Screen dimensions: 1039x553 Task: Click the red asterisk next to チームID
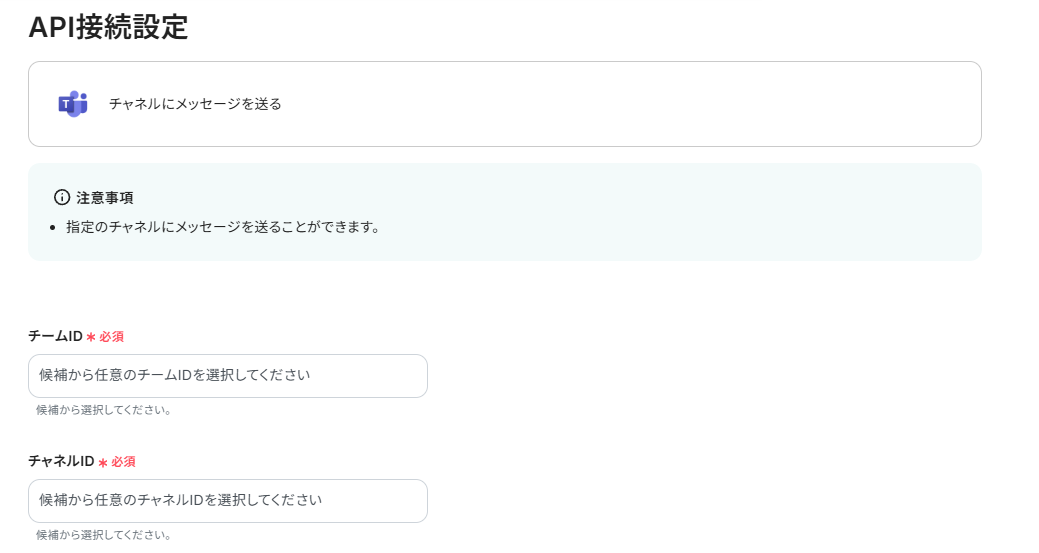[x=91, y=337]
